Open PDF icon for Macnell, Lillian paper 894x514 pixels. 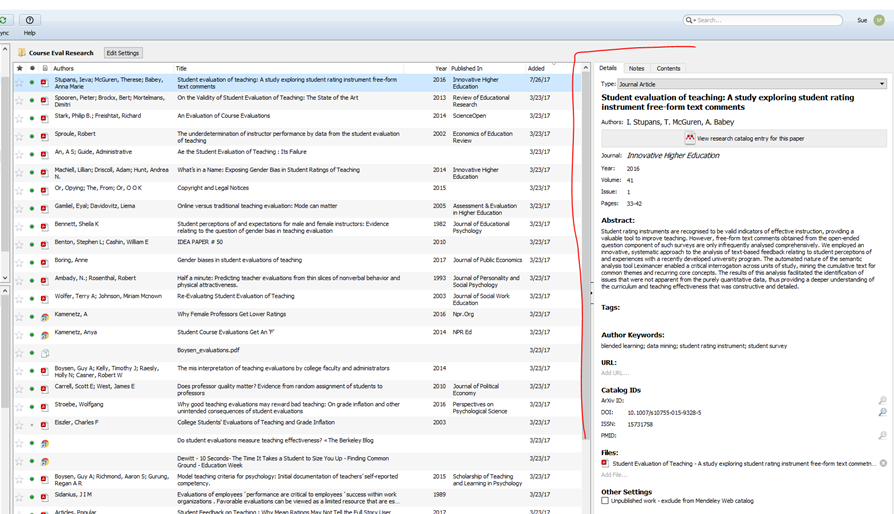[x=44, y=173]
